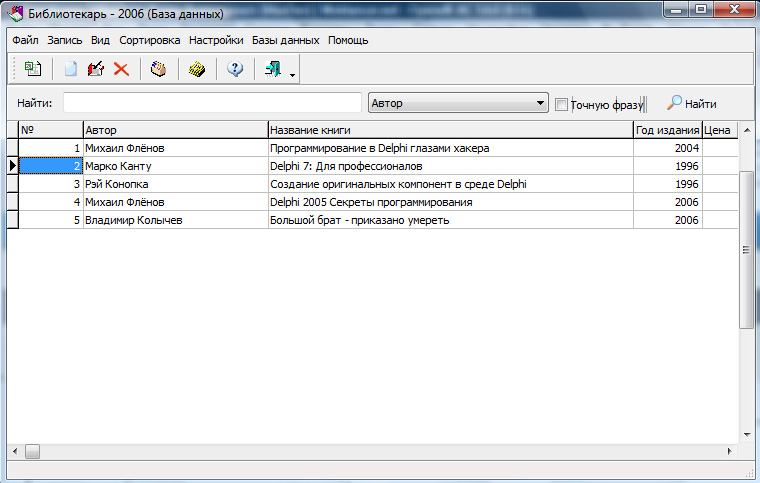Click the Название книги column header
760x483 pixels.
(x=451, y=130)
